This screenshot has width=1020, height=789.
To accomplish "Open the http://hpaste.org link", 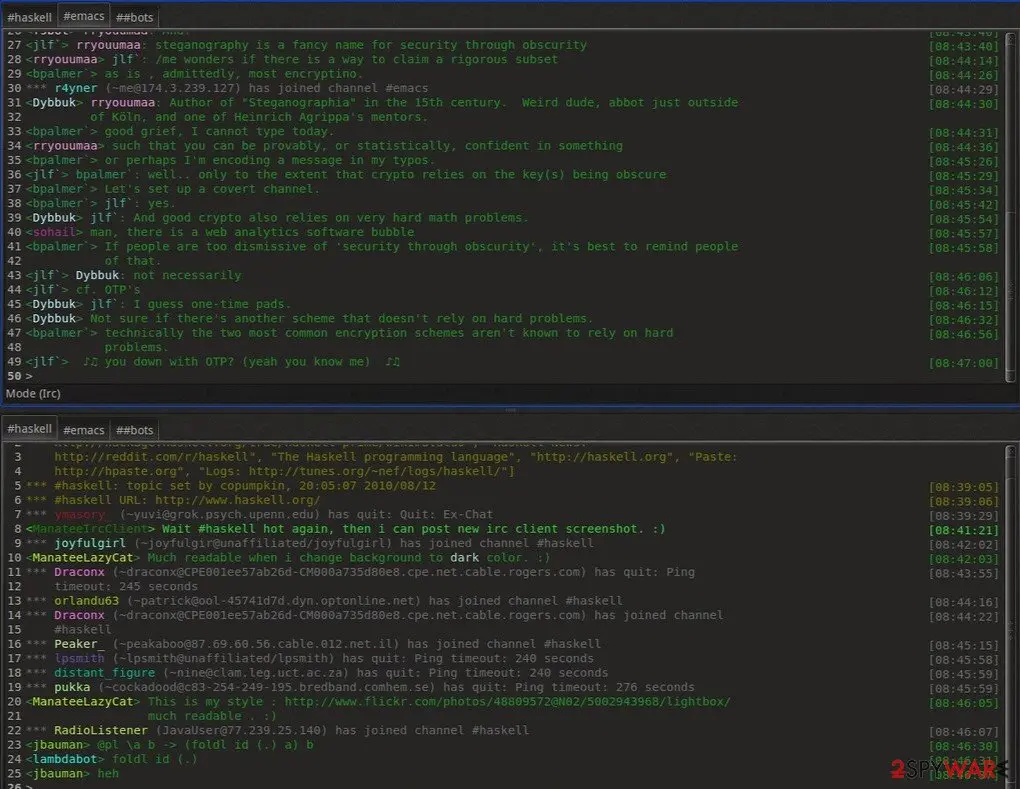I will tap(116, 471).
